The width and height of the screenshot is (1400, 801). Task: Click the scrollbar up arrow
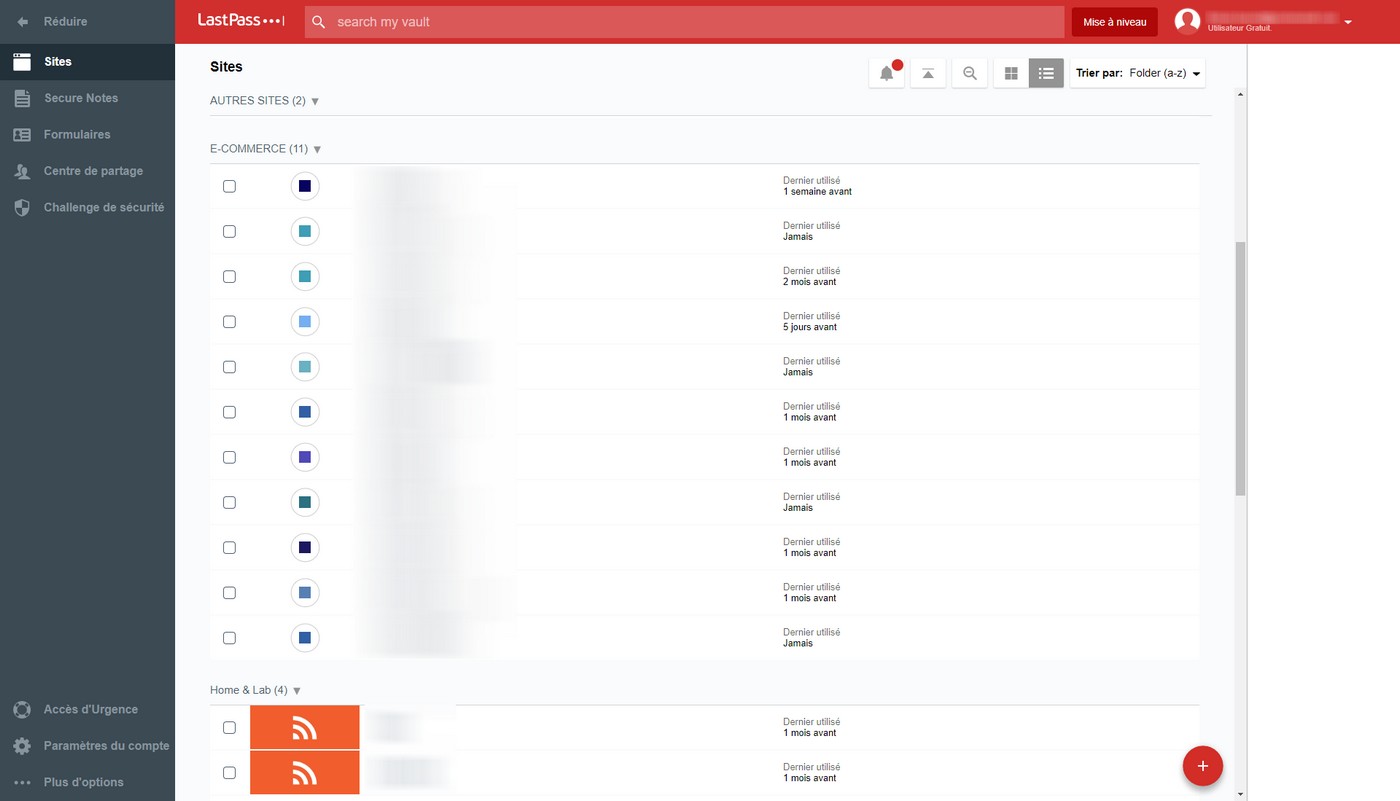(x=1241, y=94)
